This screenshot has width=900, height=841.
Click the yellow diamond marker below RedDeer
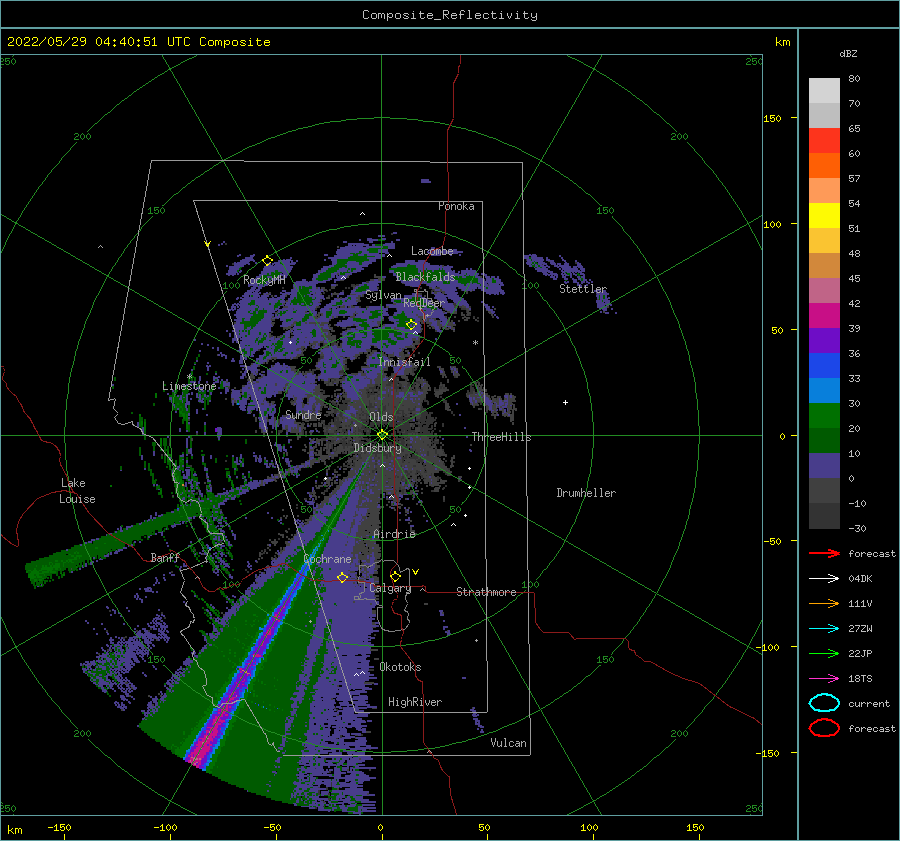[x=411, y=325]
